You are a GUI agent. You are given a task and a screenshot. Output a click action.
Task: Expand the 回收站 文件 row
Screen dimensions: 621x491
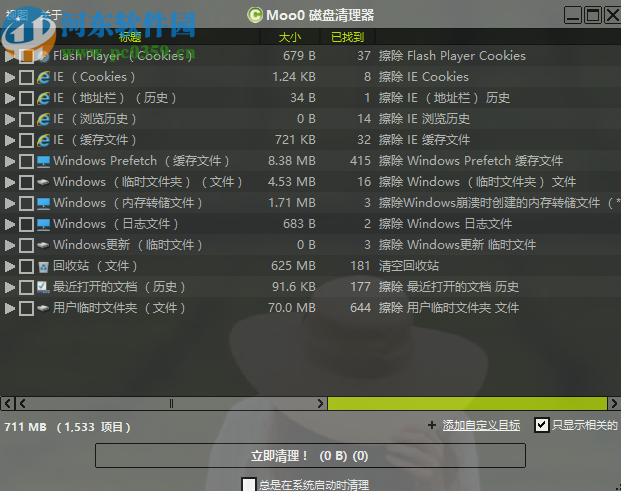pos(10,266)
